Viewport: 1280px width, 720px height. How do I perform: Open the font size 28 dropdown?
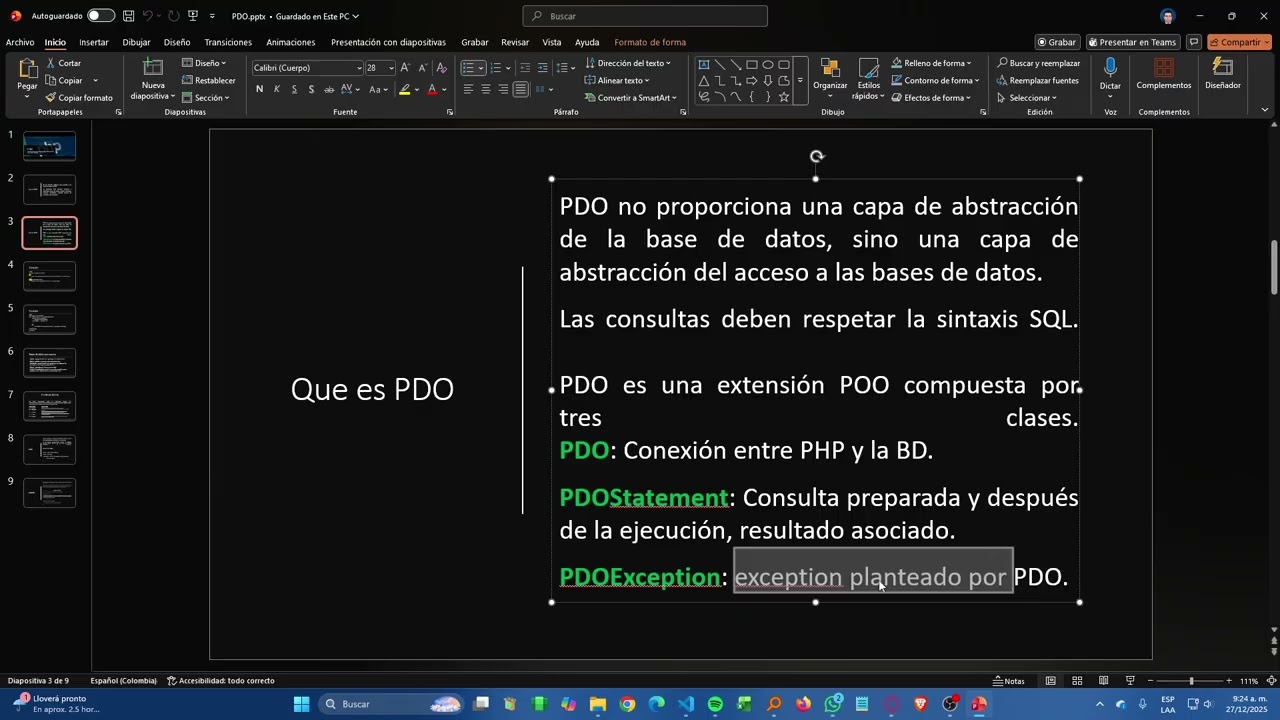391,68
